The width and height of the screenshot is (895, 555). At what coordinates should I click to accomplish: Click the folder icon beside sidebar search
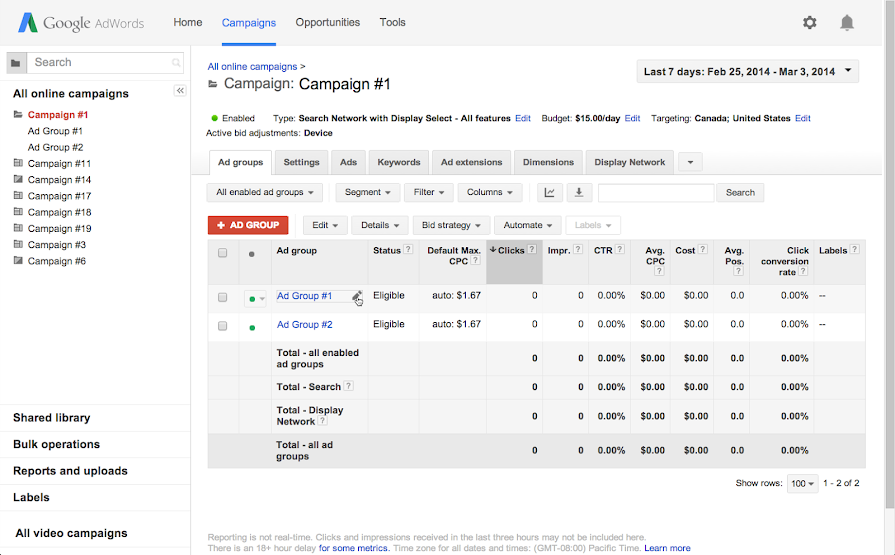16,62
